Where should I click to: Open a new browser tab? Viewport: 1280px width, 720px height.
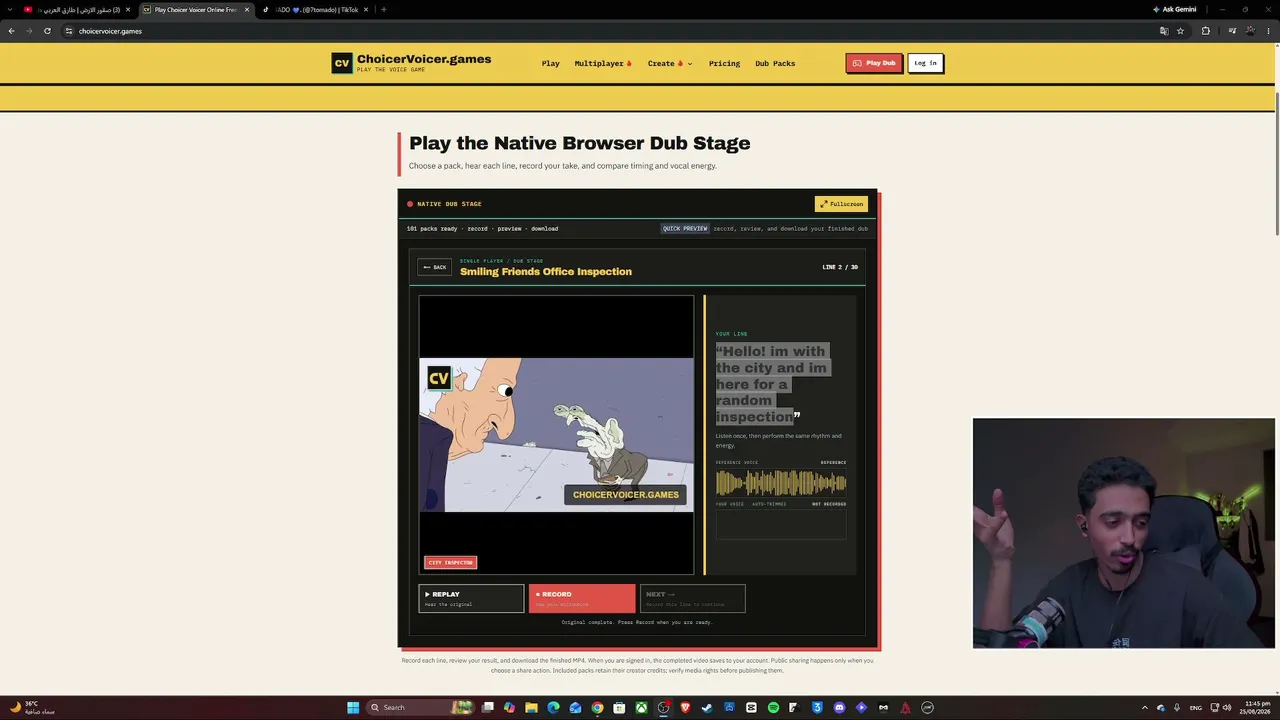coord(384,10)
